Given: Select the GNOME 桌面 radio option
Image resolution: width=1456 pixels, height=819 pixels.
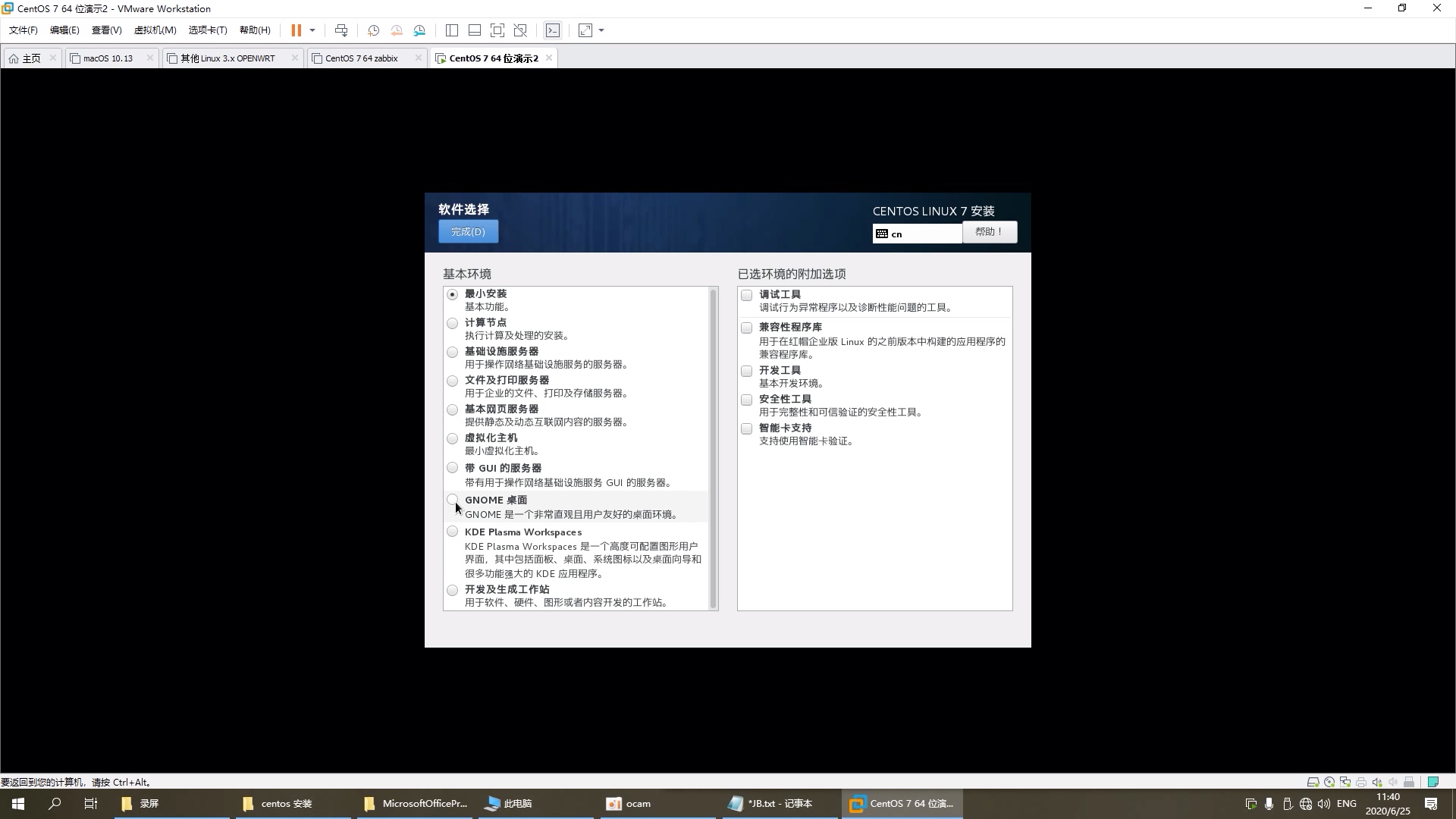Looking at the screenshot, I should point(453,500).
